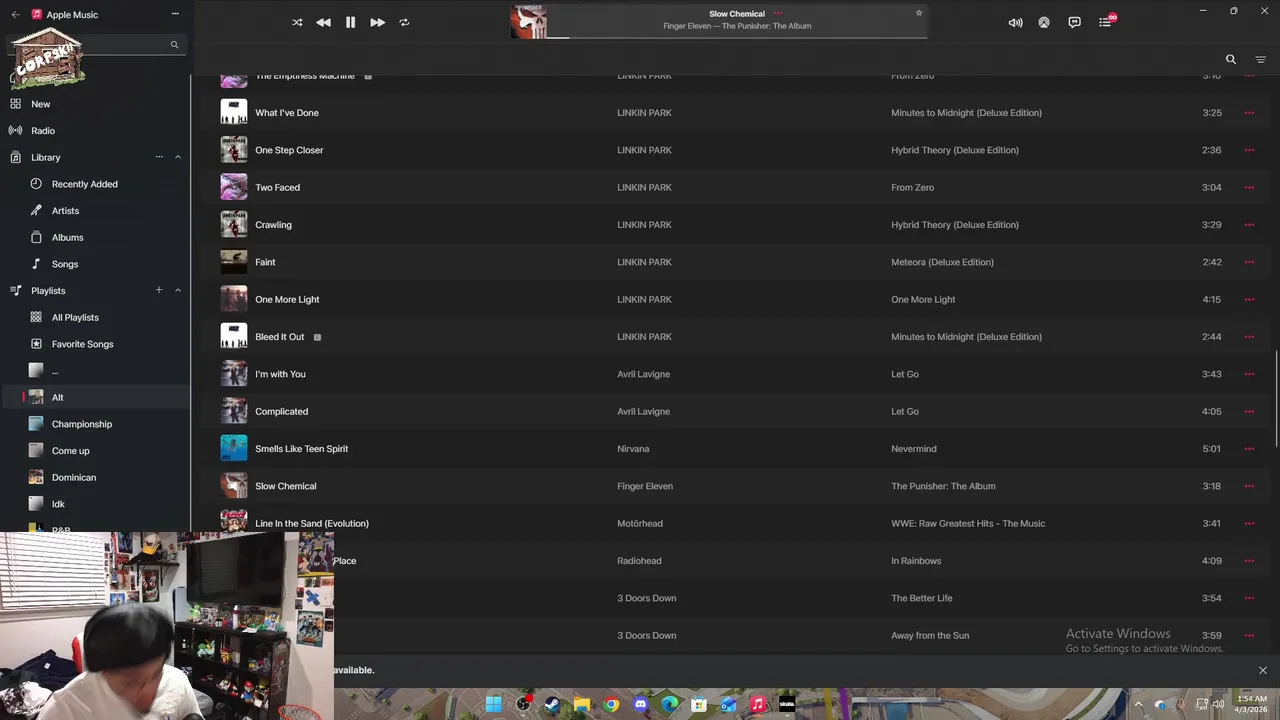Viewport: 1280px width, 720px height.
Task: Click the Slow Chemical album artwork
Action: [x=234, y=486]
